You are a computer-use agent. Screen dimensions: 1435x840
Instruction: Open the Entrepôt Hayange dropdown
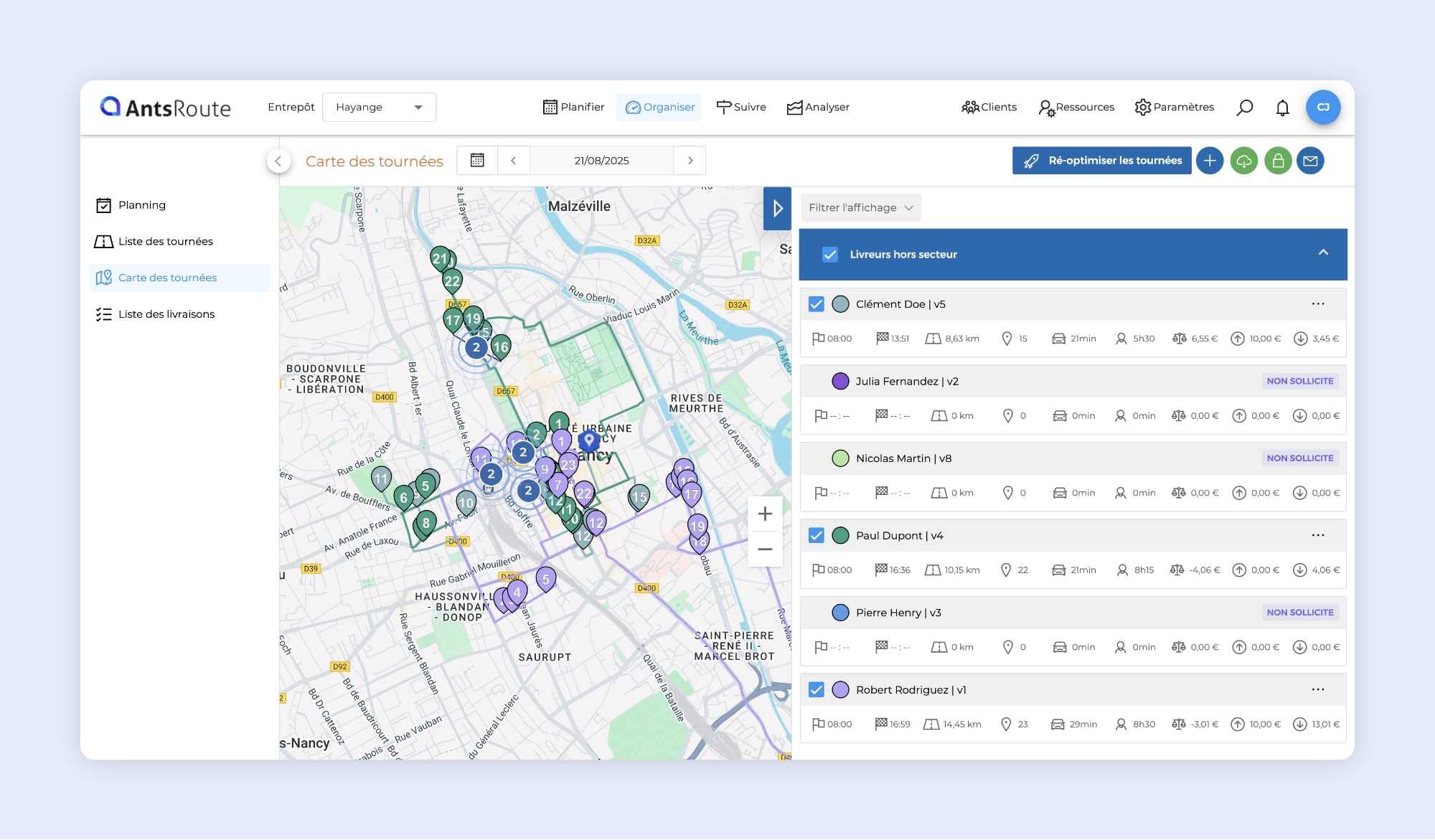pyautogui.click(x=379, y=108)
